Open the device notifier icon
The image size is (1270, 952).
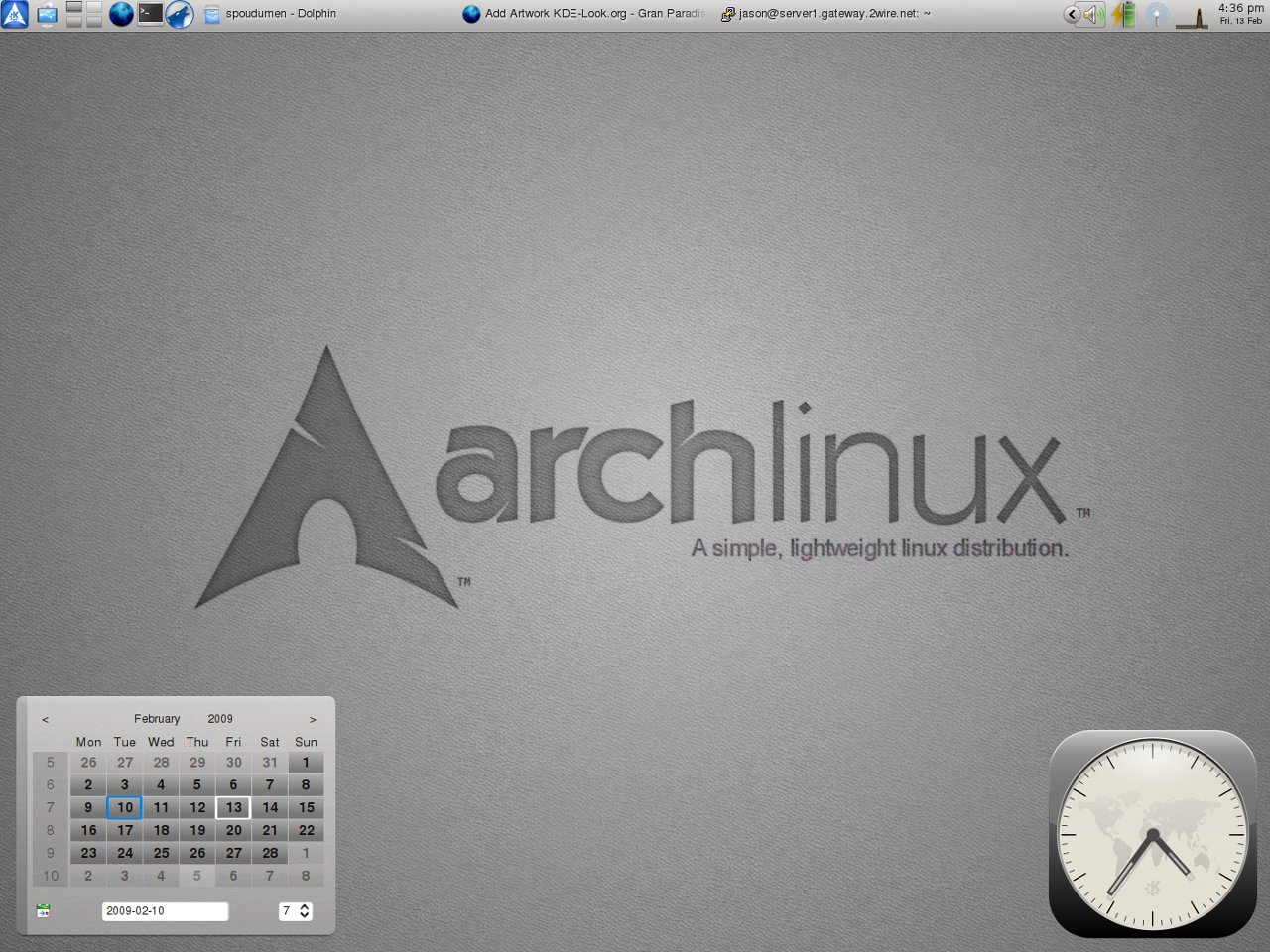point(47,14)
